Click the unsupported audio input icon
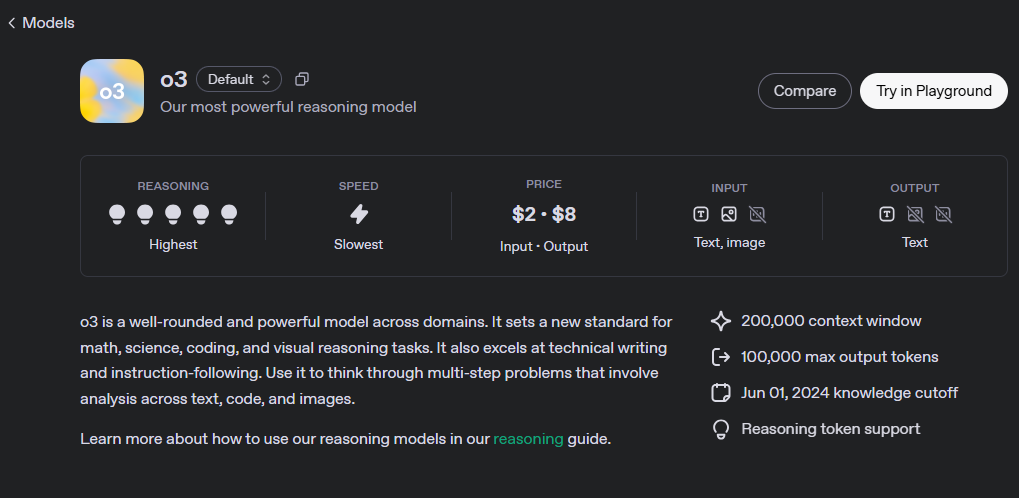1019x498 pixels. pos(757,214)
